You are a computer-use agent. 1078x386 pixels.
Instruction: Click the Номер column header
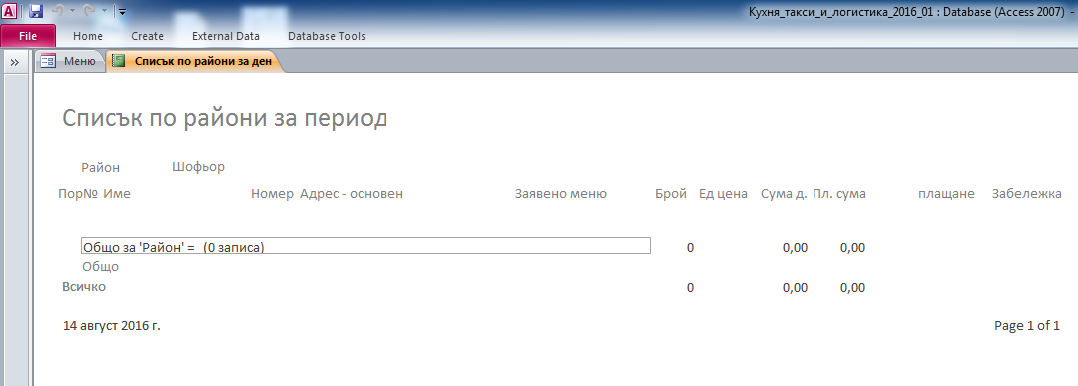(x=272, y=194)
